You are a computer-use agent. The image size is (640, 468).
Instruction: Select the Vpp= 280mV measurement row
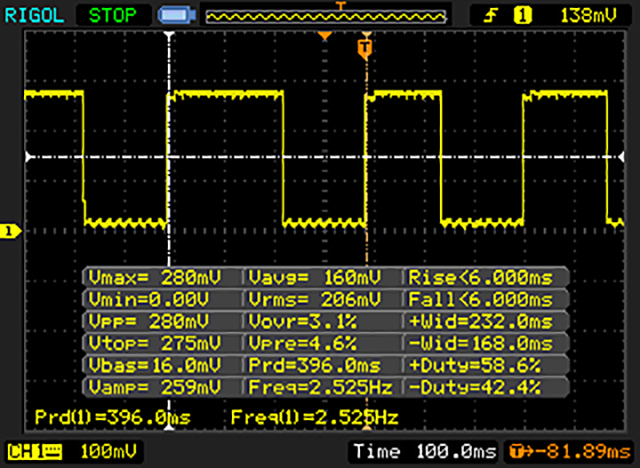pos(161,321)
